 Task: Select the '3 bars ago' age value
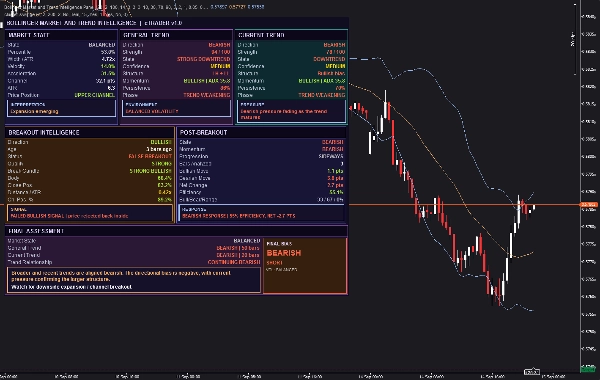coord(159,149)
